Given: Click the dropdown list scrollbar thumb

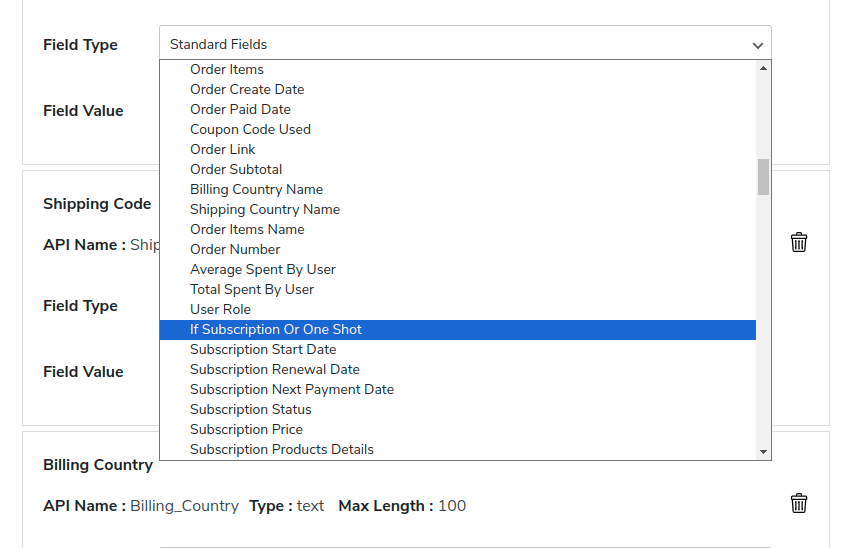Looking at the screenshot, I should [763, 176].
